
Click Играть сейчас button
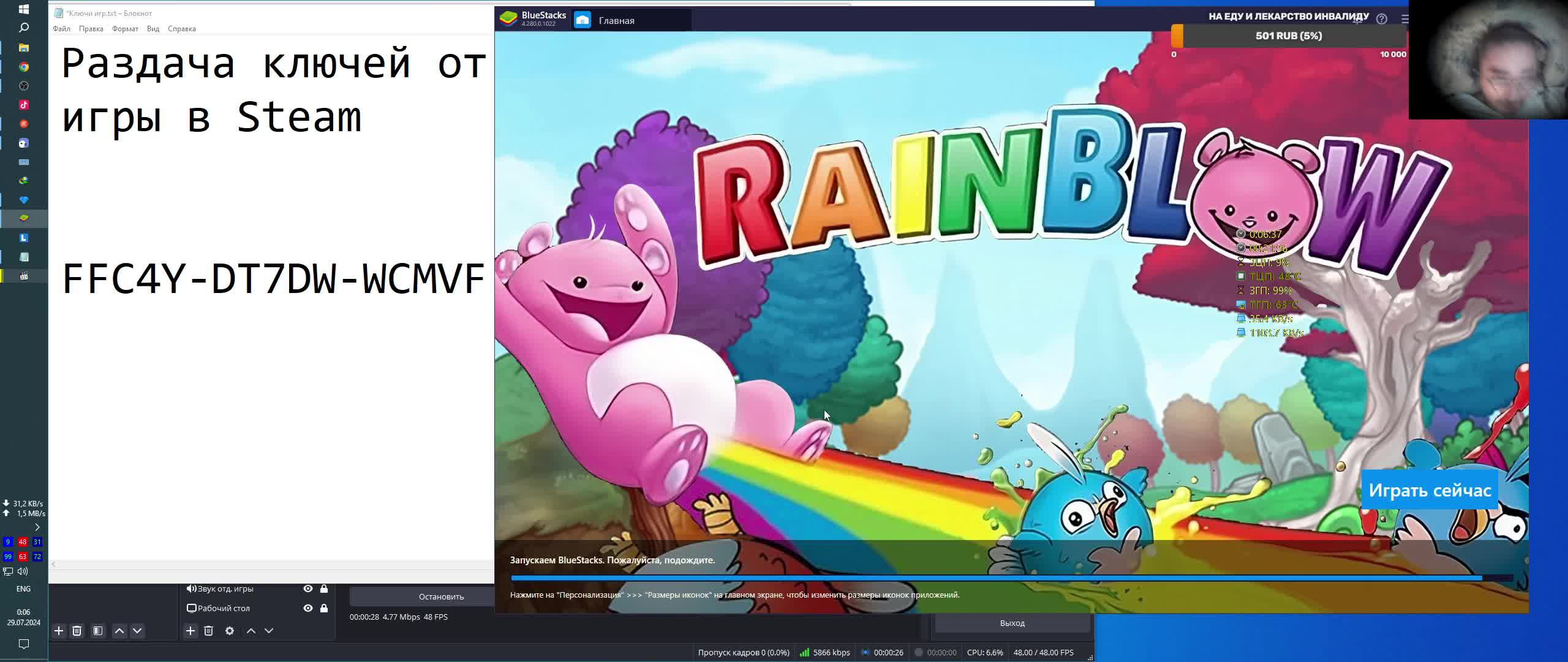(x=1430, y=490)
